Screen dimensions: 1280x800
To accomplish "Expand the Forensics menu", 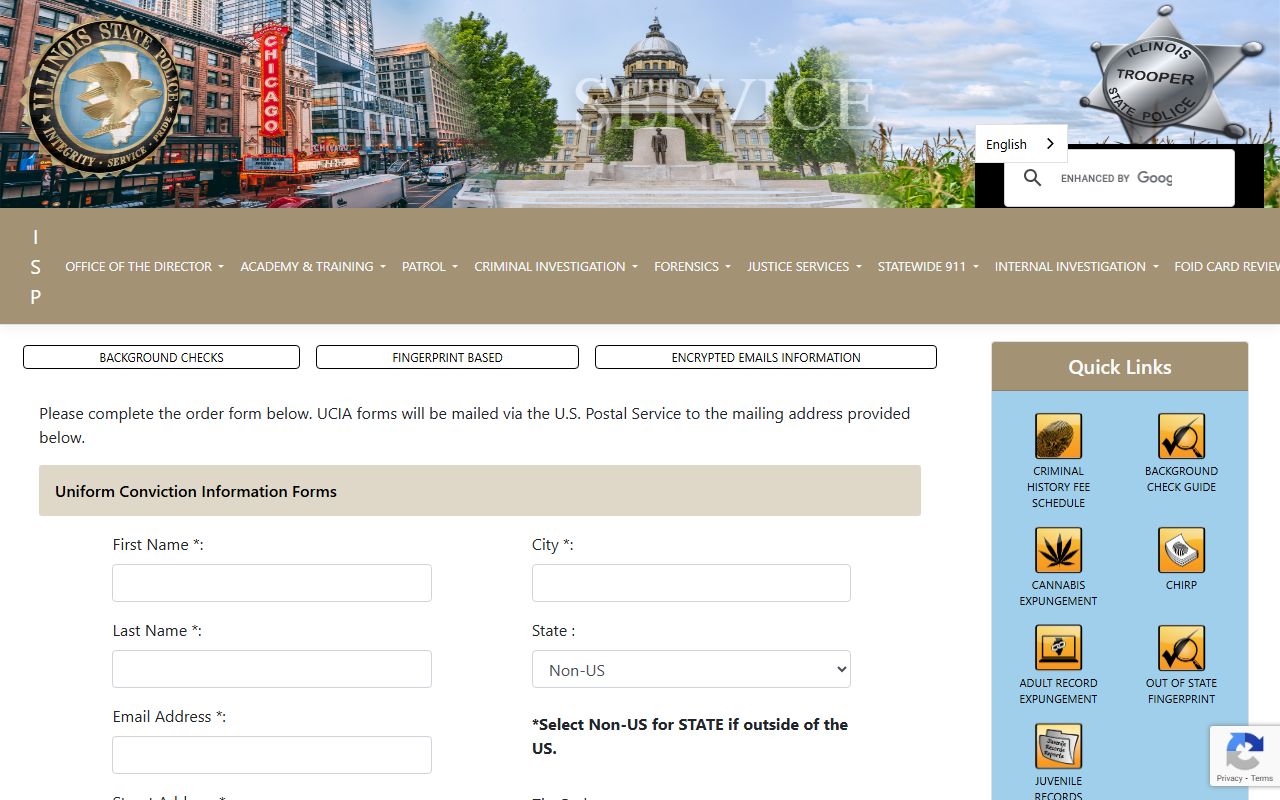I will 692,266.
